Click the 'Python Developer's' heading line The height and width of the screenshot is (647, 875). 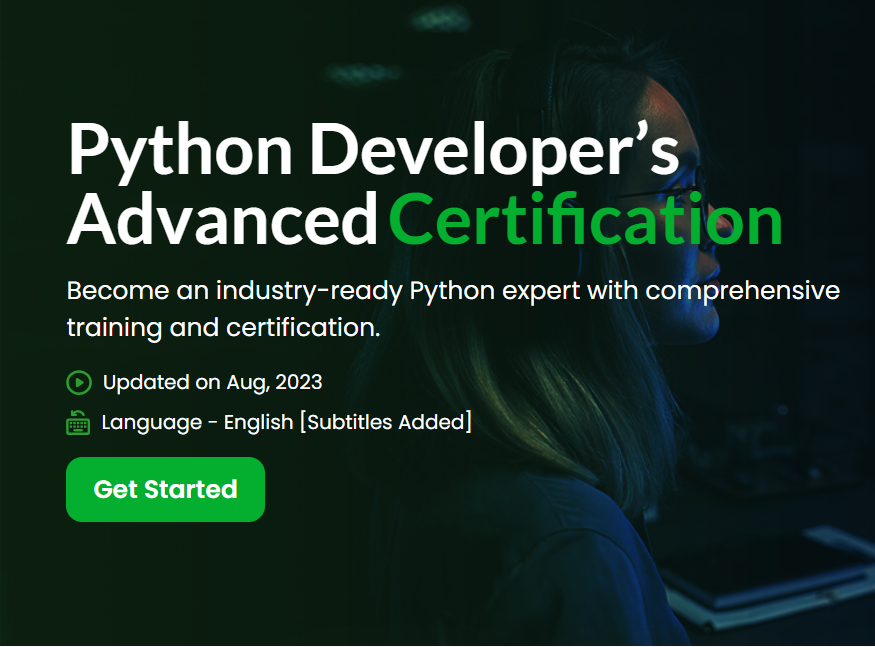click(x=373, y=151)
